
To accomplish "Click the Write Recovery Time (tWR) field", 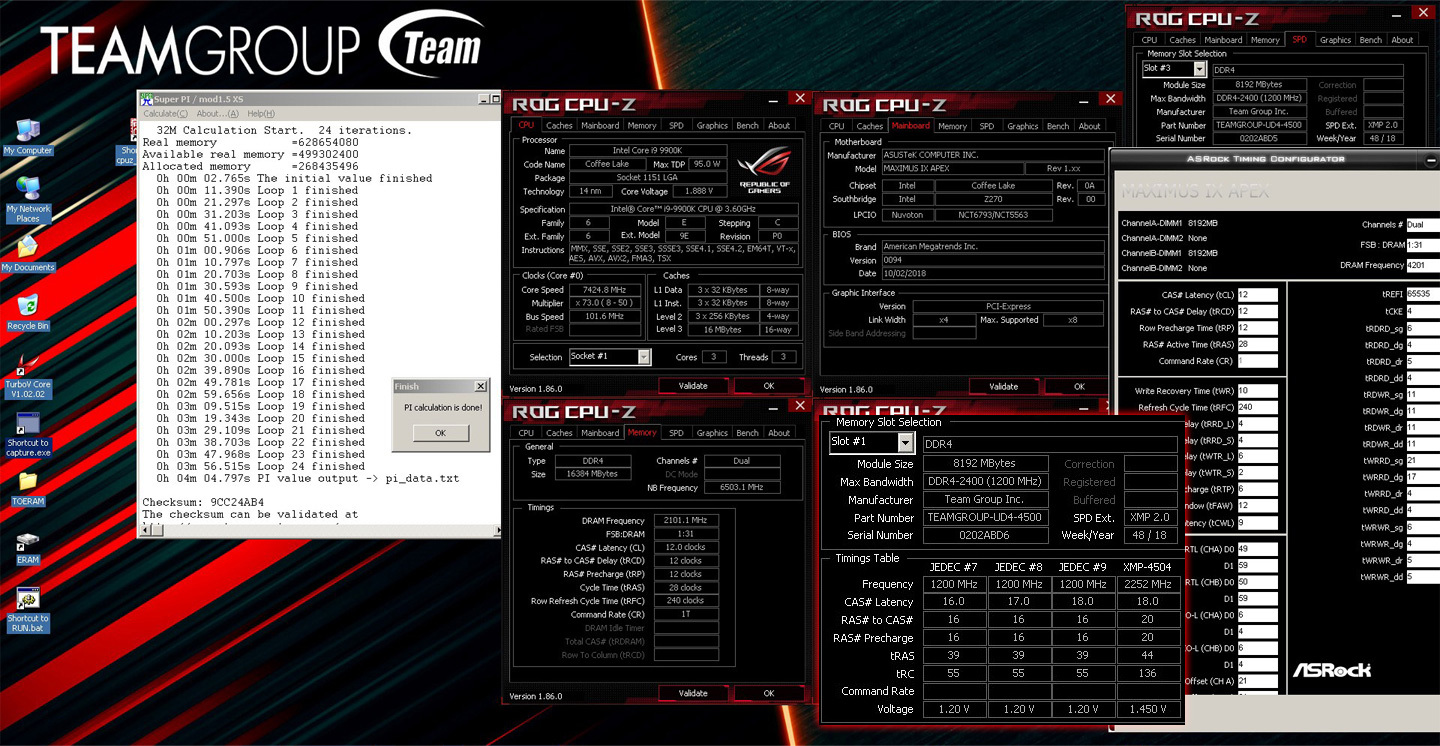I will [1257, 391].
